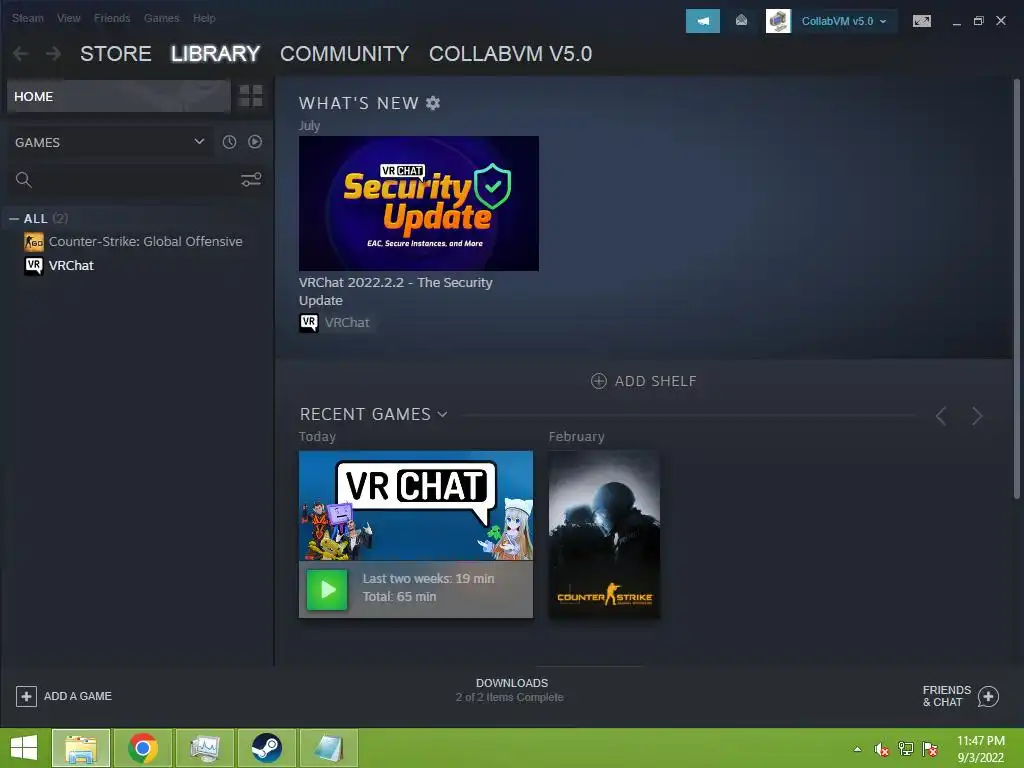Click the HOME library button
The height and width of the screenshot is (768, 1024).
point(119,96)
